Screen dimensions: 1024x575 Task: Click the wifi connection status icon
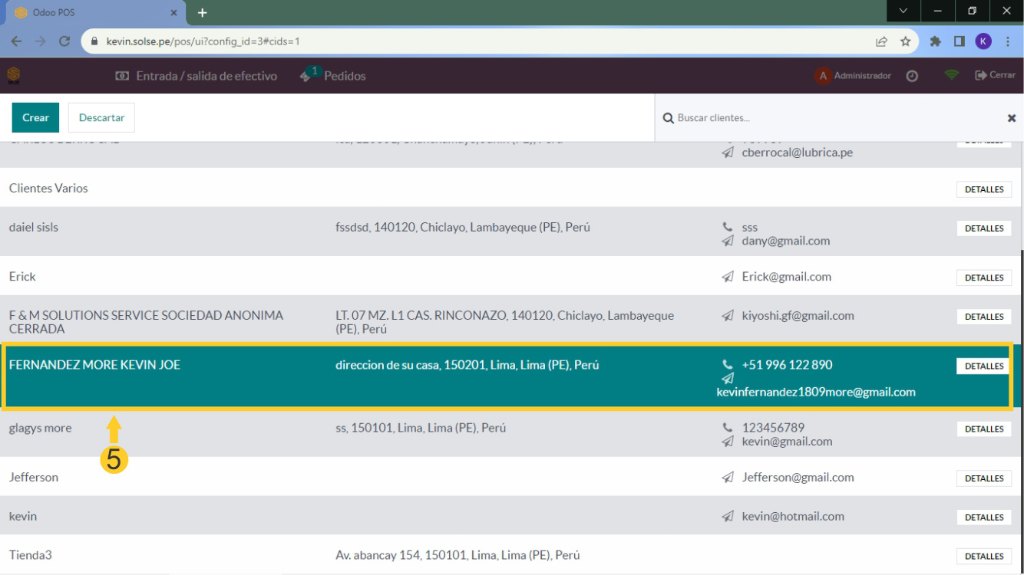coord(951,75)
